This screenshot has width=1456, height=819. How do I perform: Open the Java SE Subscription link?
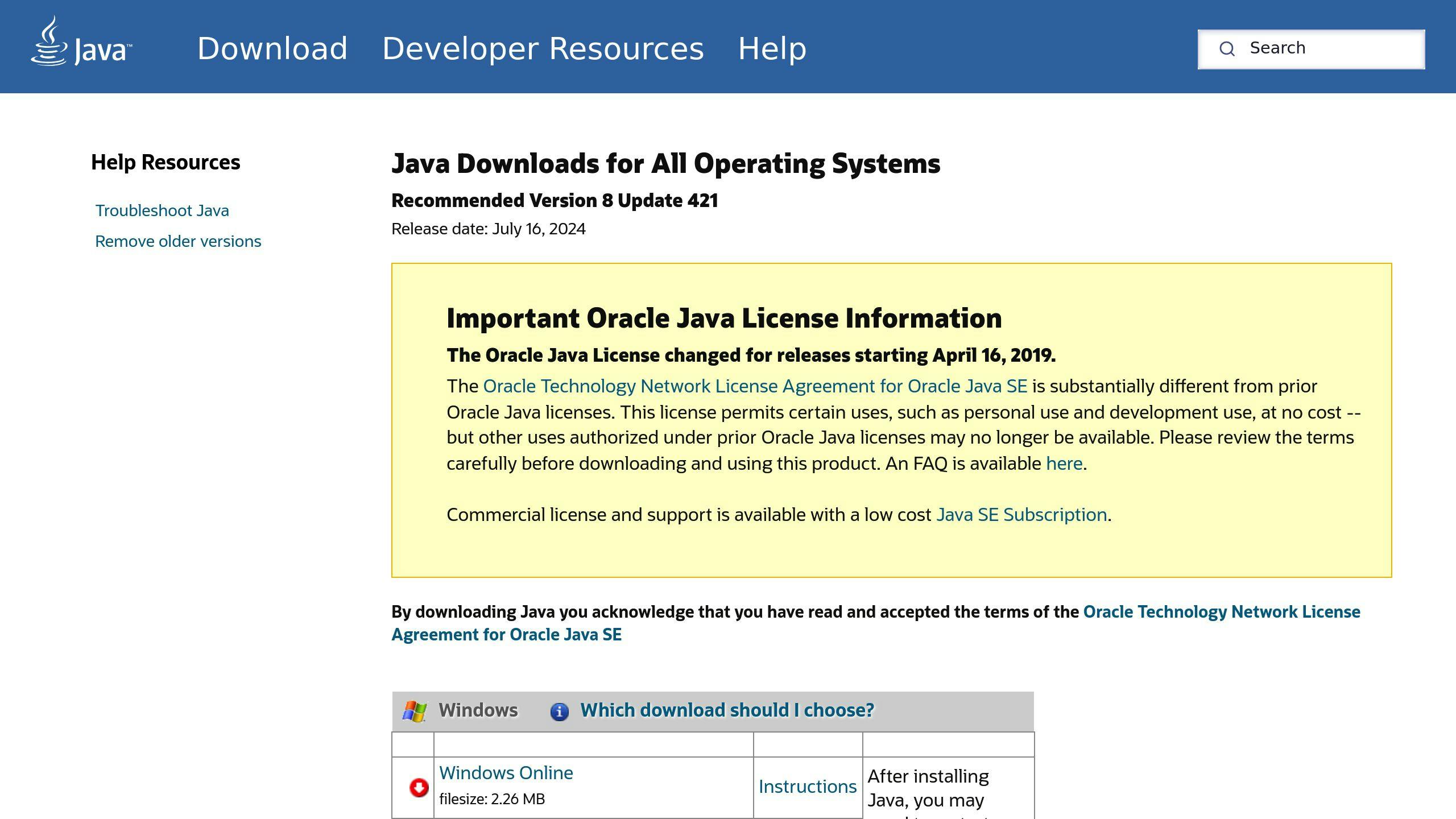coord(1021,515)
